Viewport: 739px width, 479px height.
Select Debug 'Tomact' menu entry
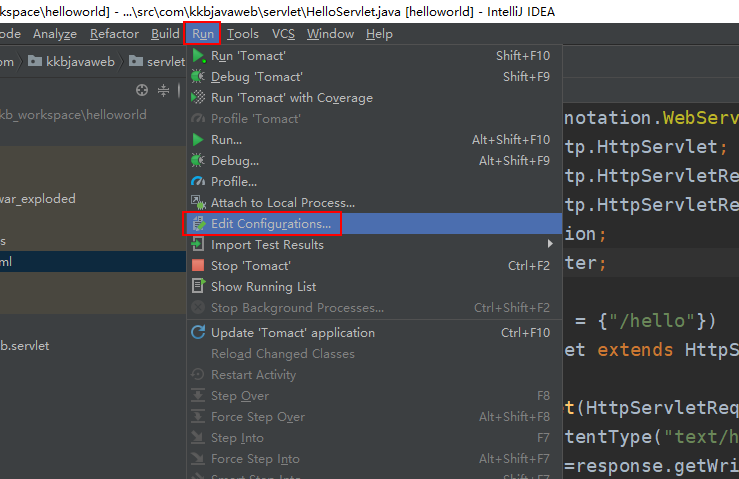[x=375, y=76]
